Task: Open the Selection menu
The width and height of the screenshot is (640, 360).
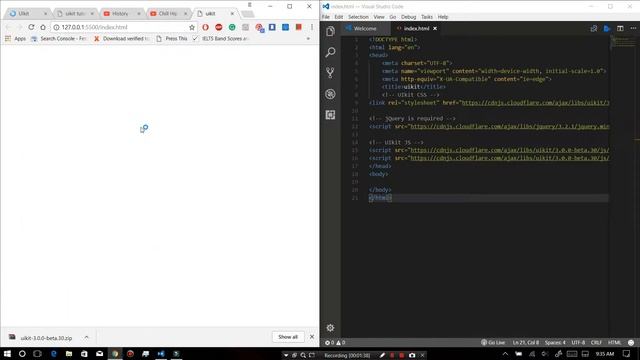Action: pyautogui.click(x=358, y=17)
